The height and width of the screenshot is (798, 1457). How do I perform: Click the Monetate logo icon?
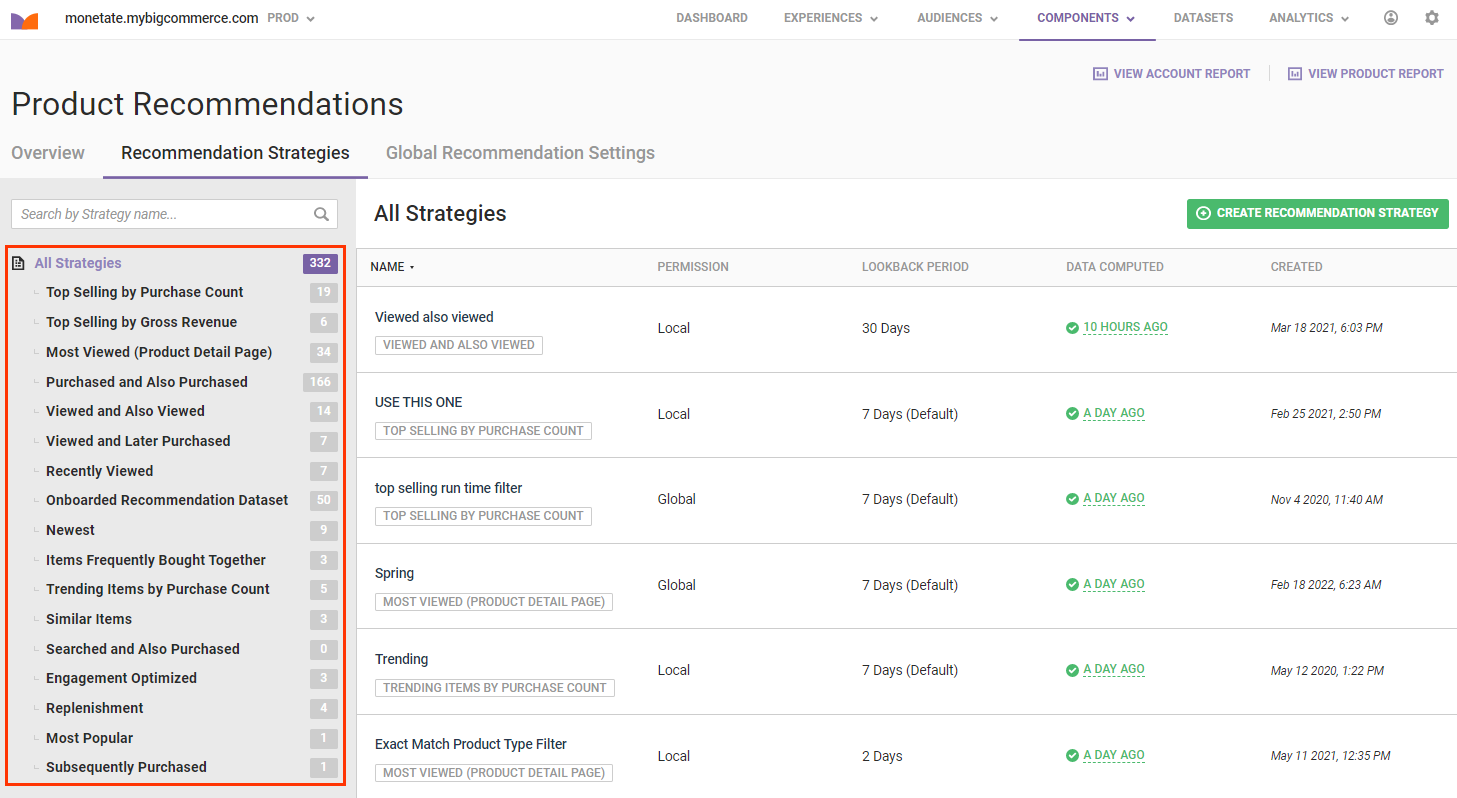(25, 19)
